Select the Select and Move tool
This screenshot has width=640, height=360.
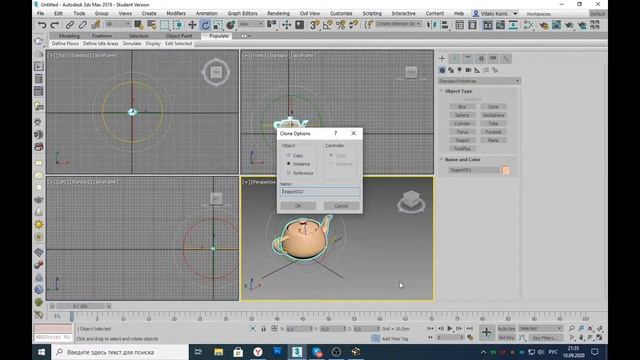coord(192,25)
